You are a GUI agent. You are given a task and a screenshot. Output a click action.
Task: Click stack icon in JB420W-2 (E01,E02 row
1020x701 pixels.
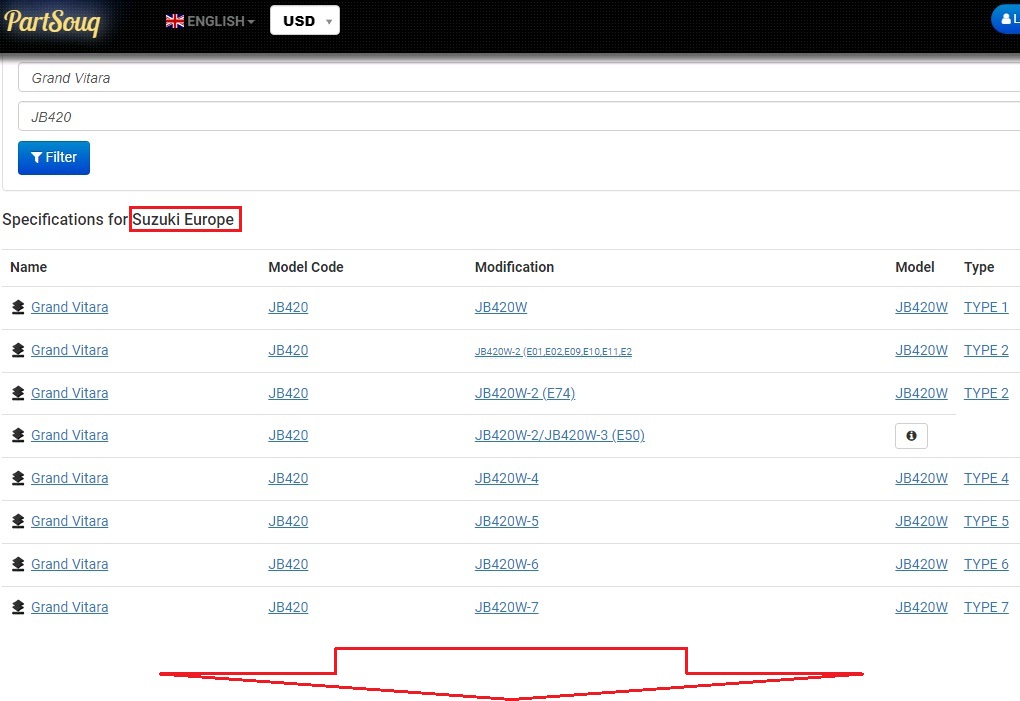point(18,350)
